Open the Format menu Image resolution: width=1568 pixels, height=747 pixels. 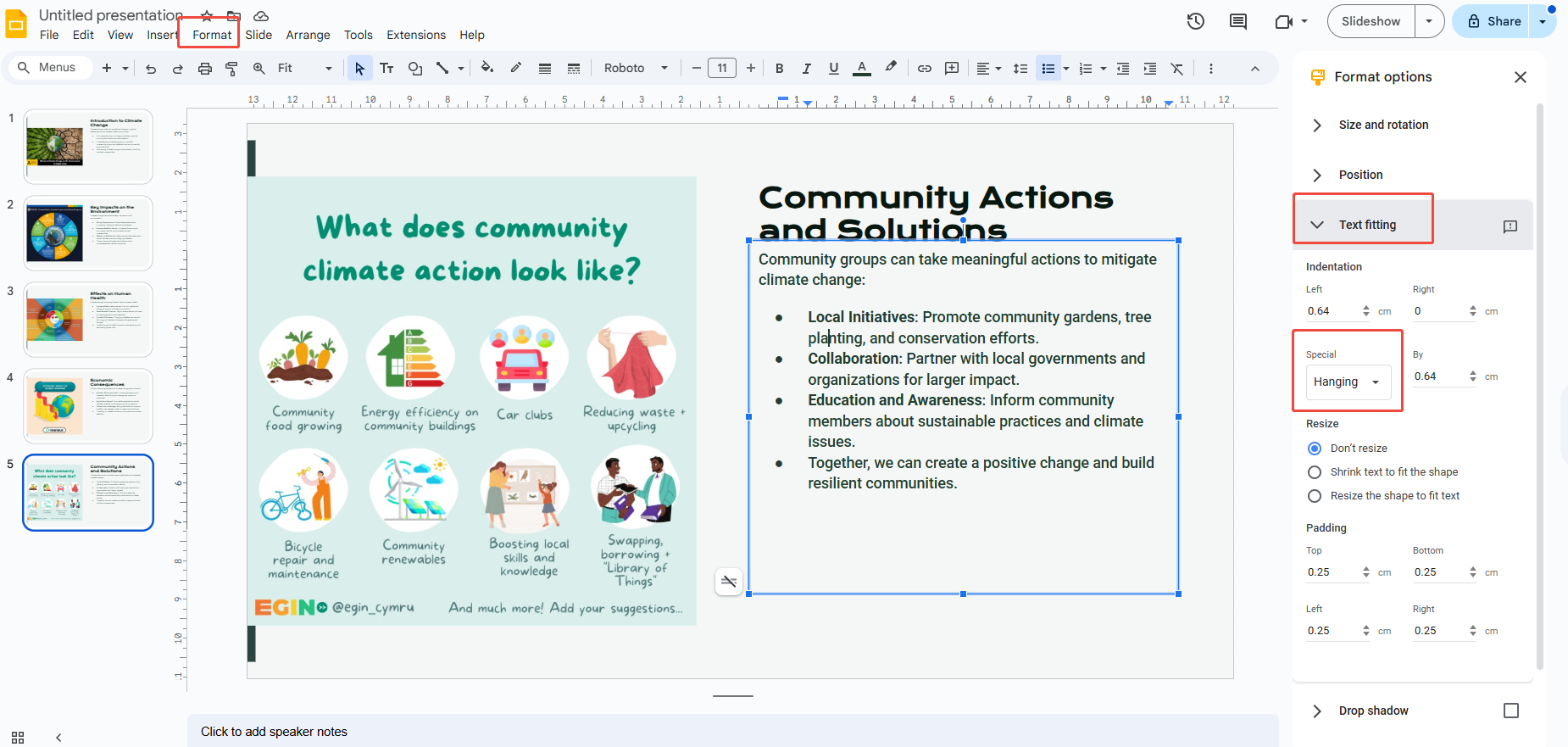point(211,35)
